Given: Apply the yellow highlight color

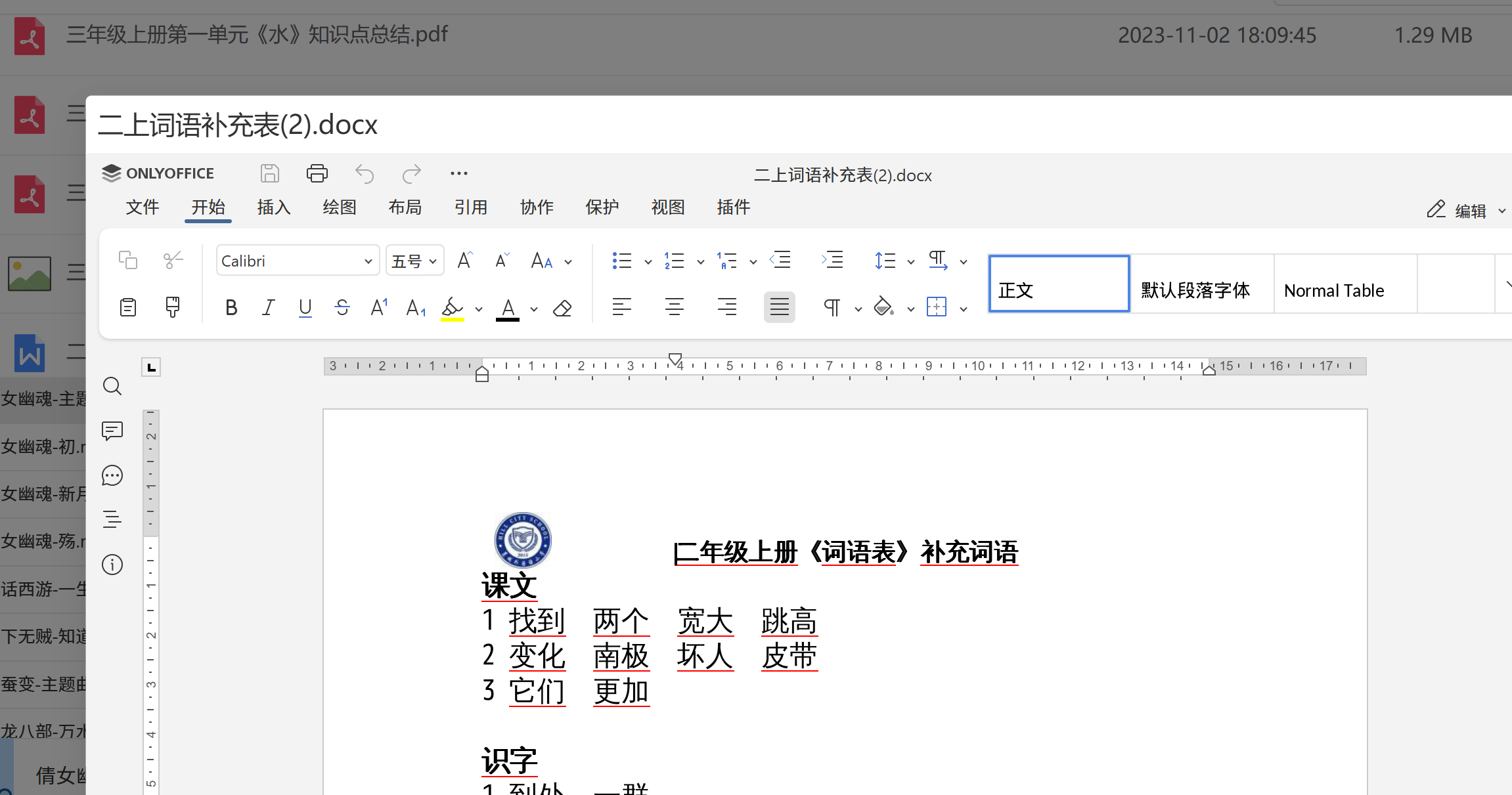Looking at the screenshot, I should (x=453, y=308).
